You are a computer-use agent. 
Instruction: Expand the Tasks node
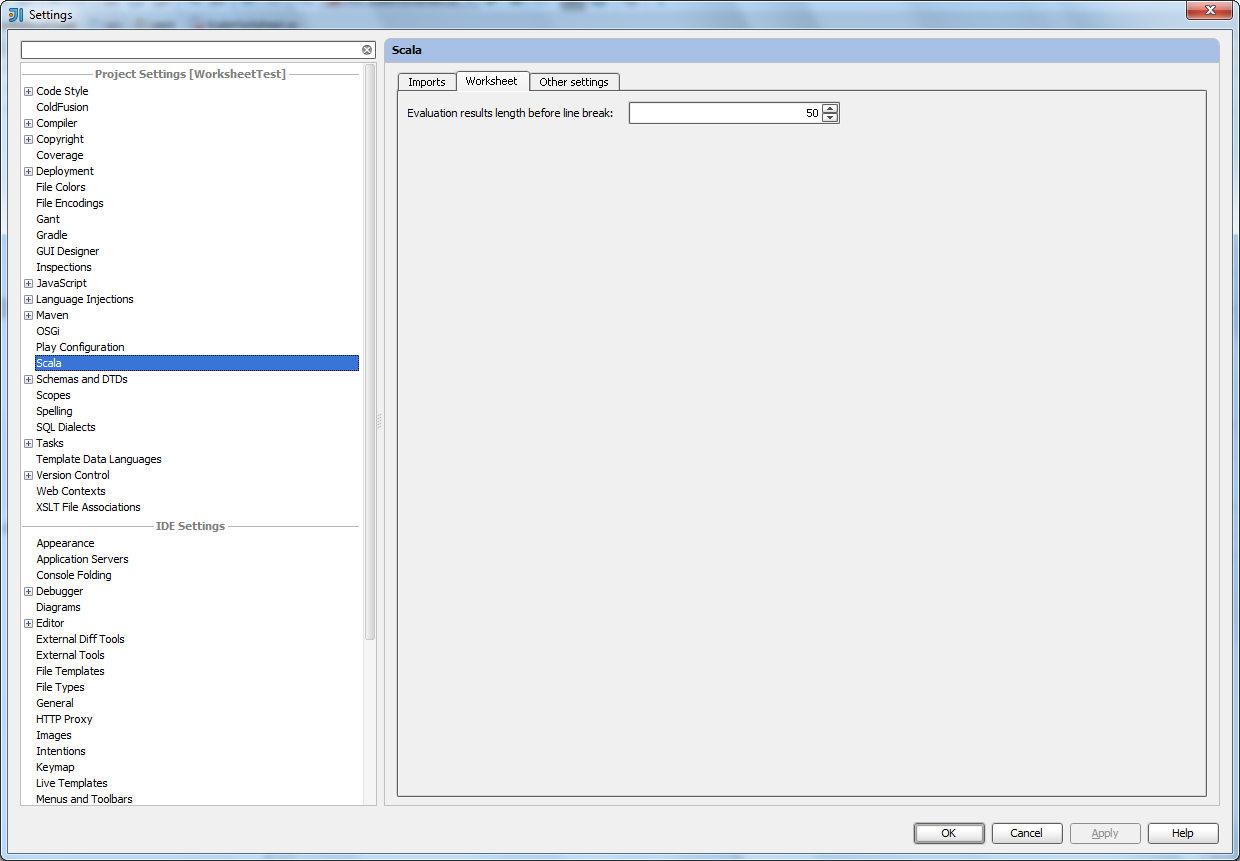29,443
